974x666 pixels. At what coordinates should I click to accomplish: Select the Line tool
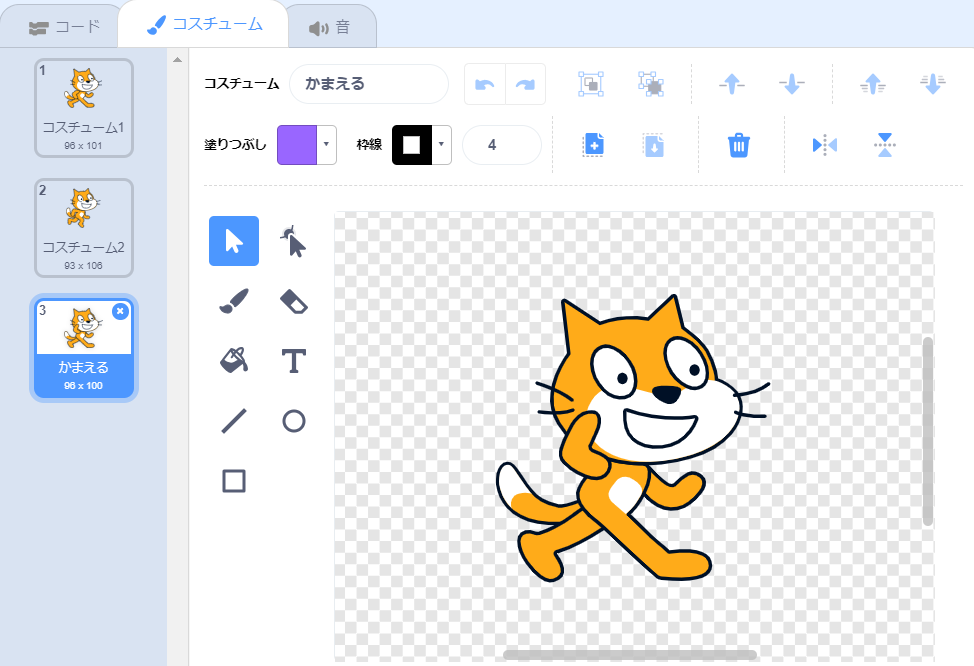point(234,421)
